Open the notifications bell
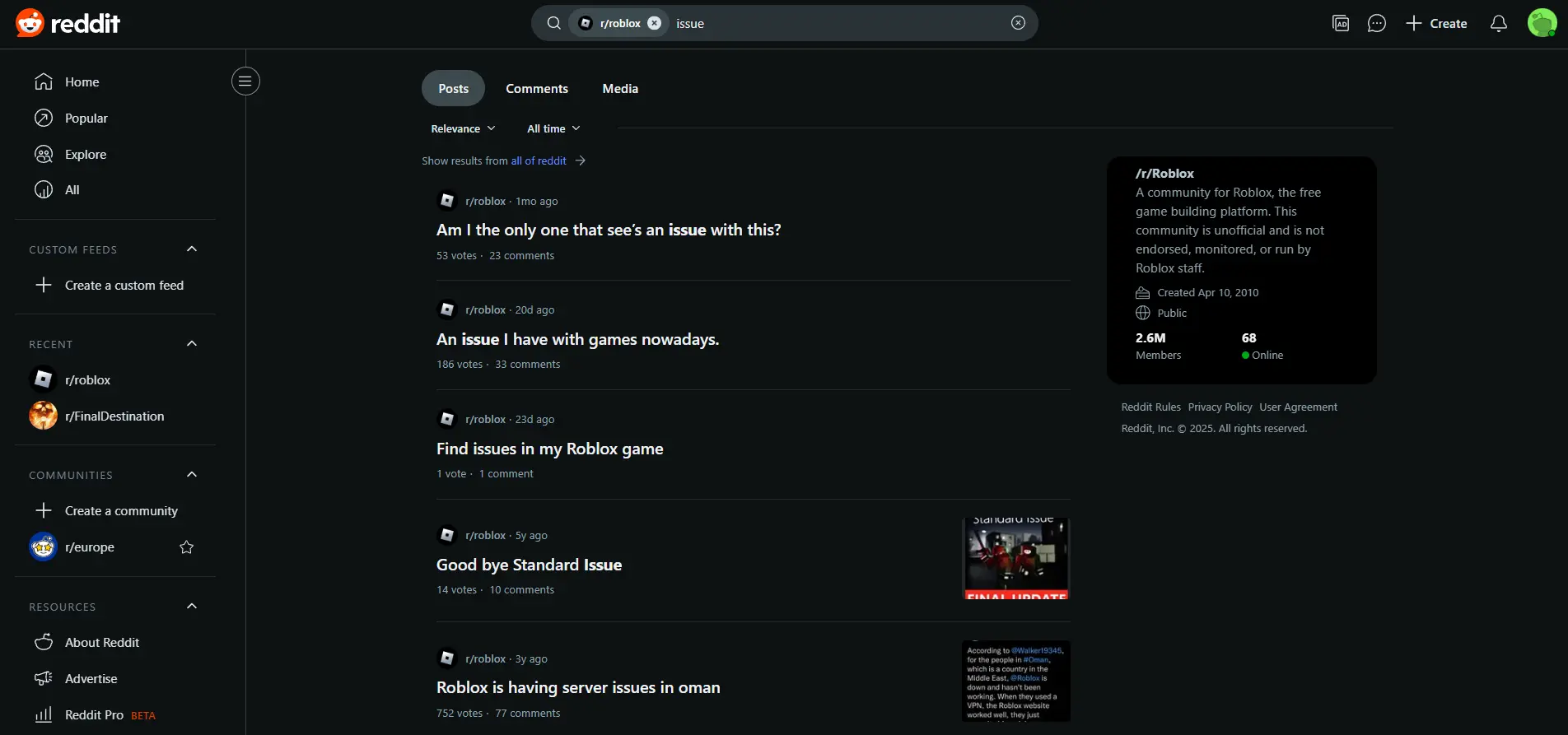 pos(1499,23)
